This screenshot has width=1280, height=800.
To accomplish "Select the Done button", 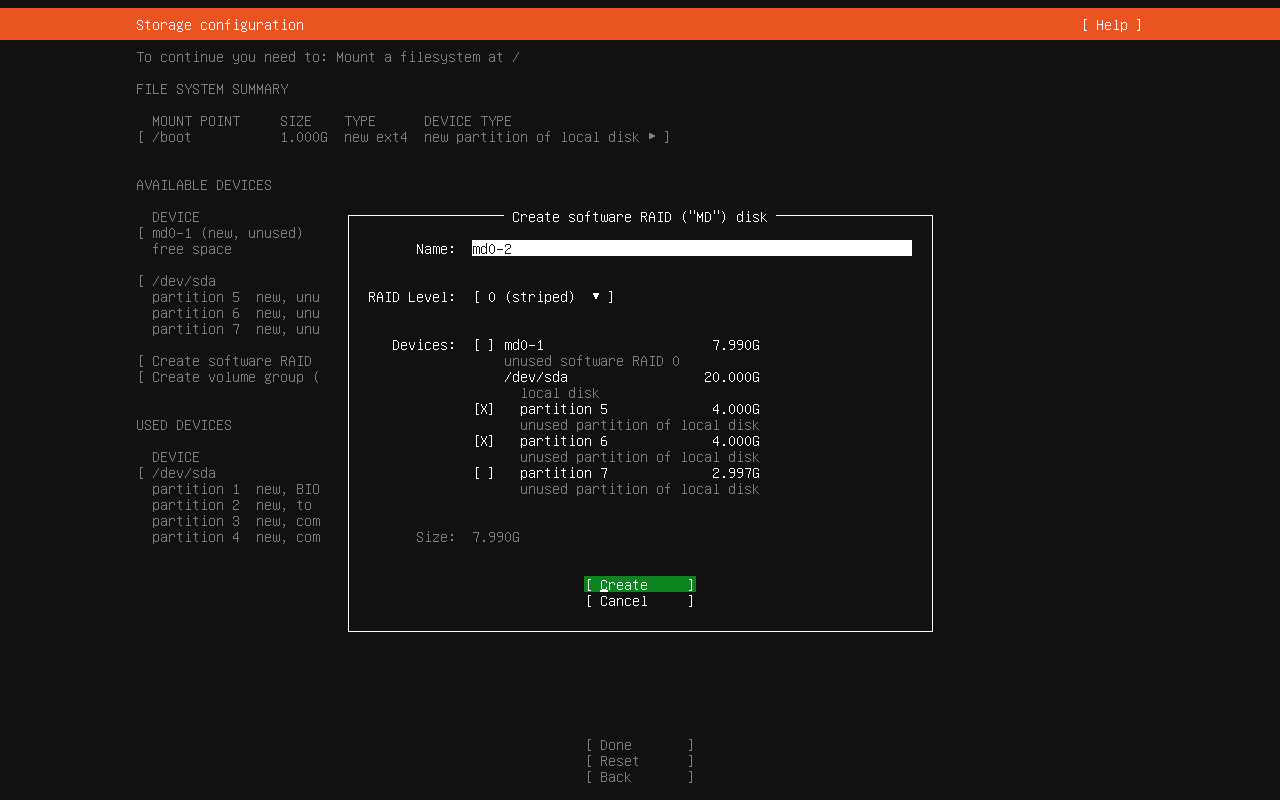I will pos(639,745).
